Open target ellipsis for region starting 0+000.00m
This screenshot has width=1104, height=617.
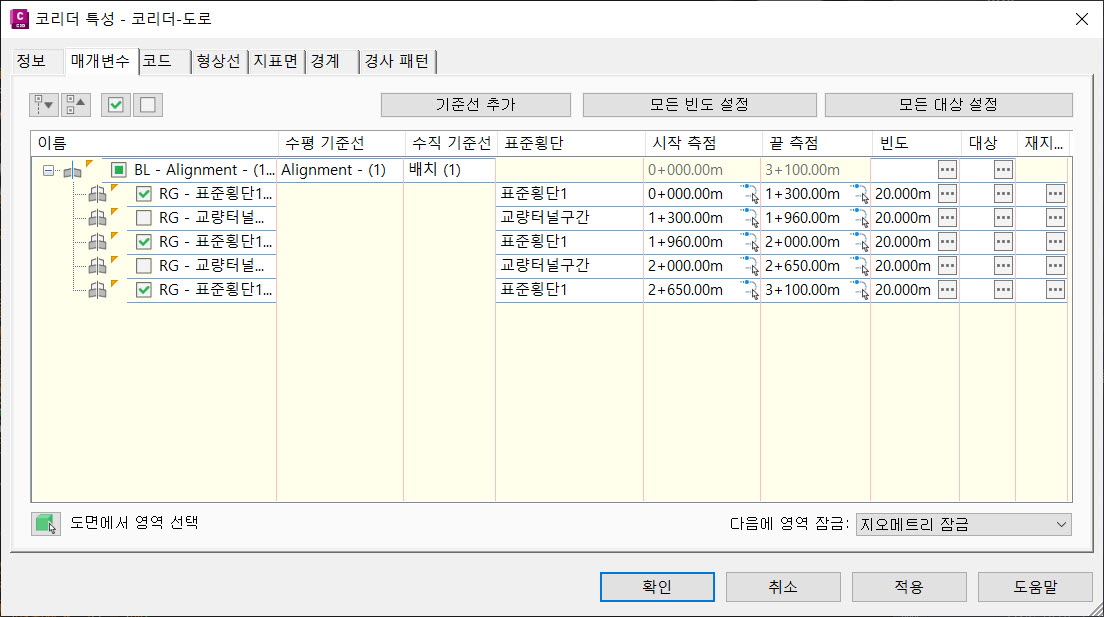(x=1003, y=194)
